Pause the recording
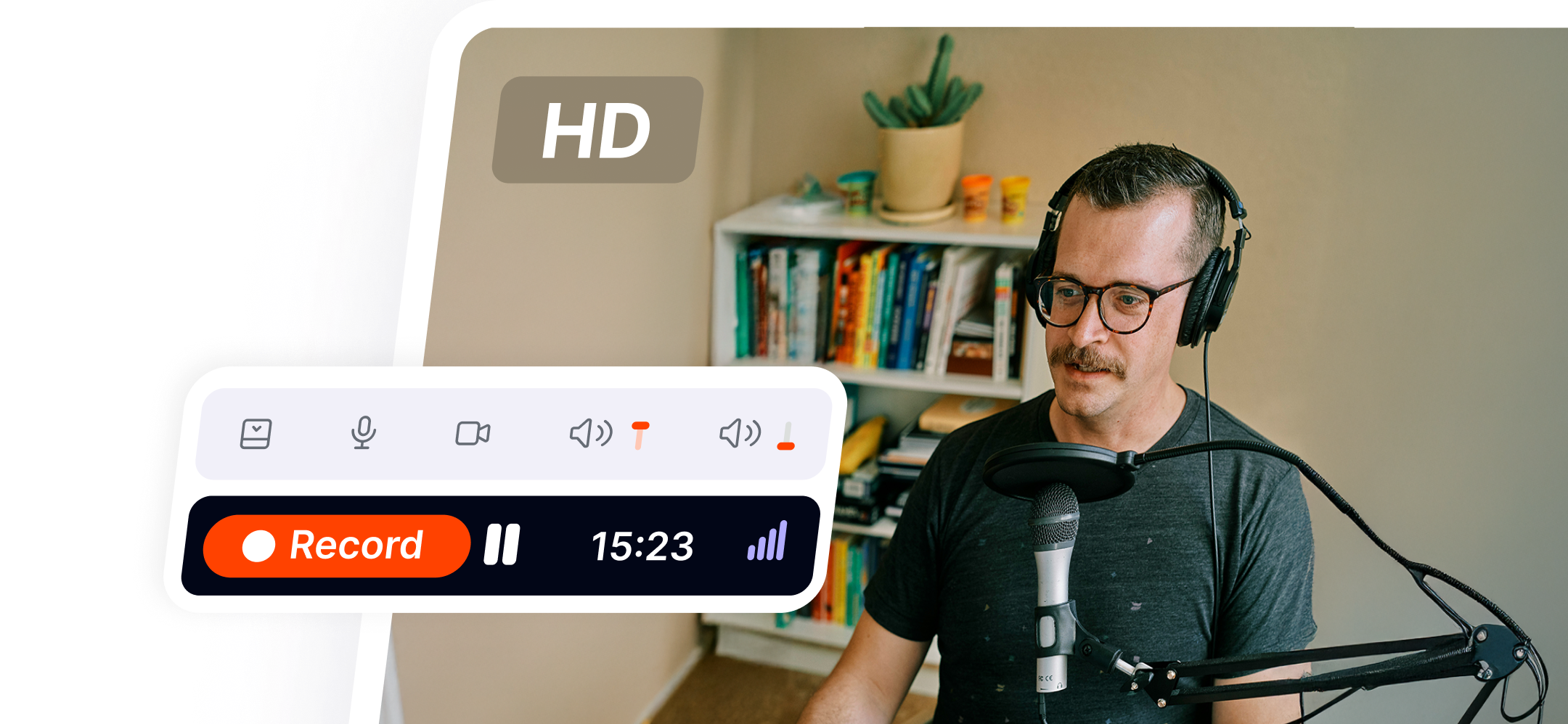The width and height of the screenshot is (1568, 724). coord(502,545)
